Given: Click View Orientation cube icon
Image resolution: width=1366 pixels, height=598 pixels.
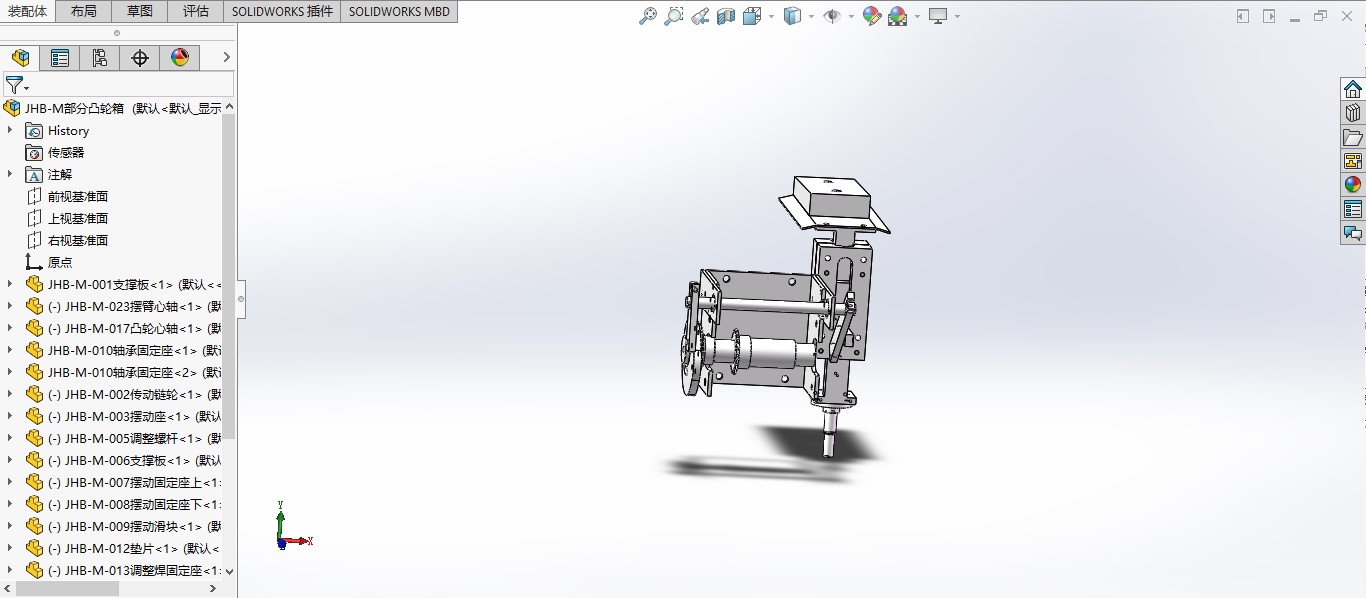Looking at the screenshot, I should [752, 16].
